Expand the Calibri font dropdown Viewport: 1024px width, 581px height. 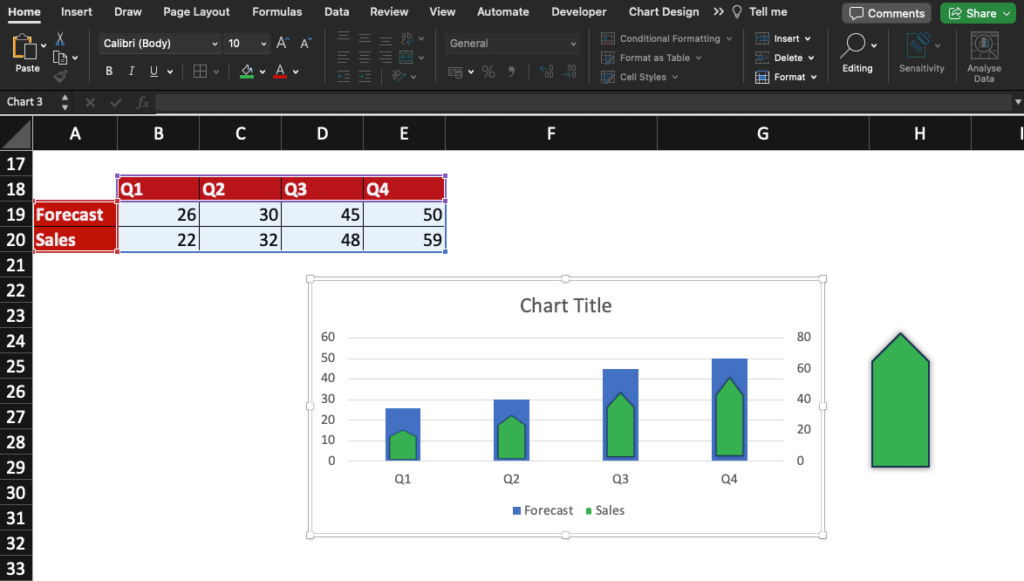click(216, 43)
